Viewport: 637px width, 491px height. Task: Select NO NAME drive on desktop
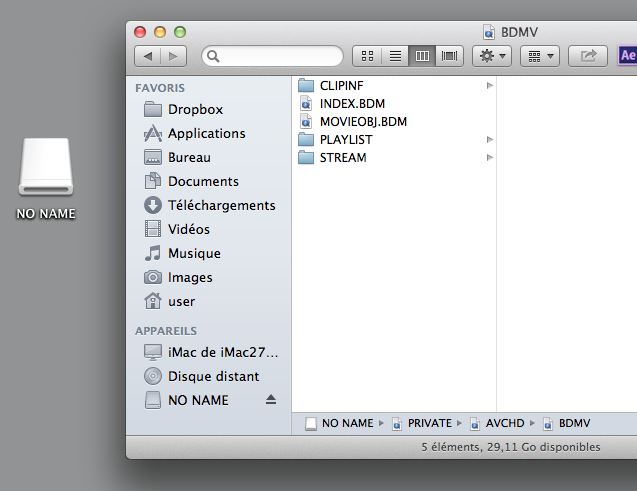coord(46,179)
